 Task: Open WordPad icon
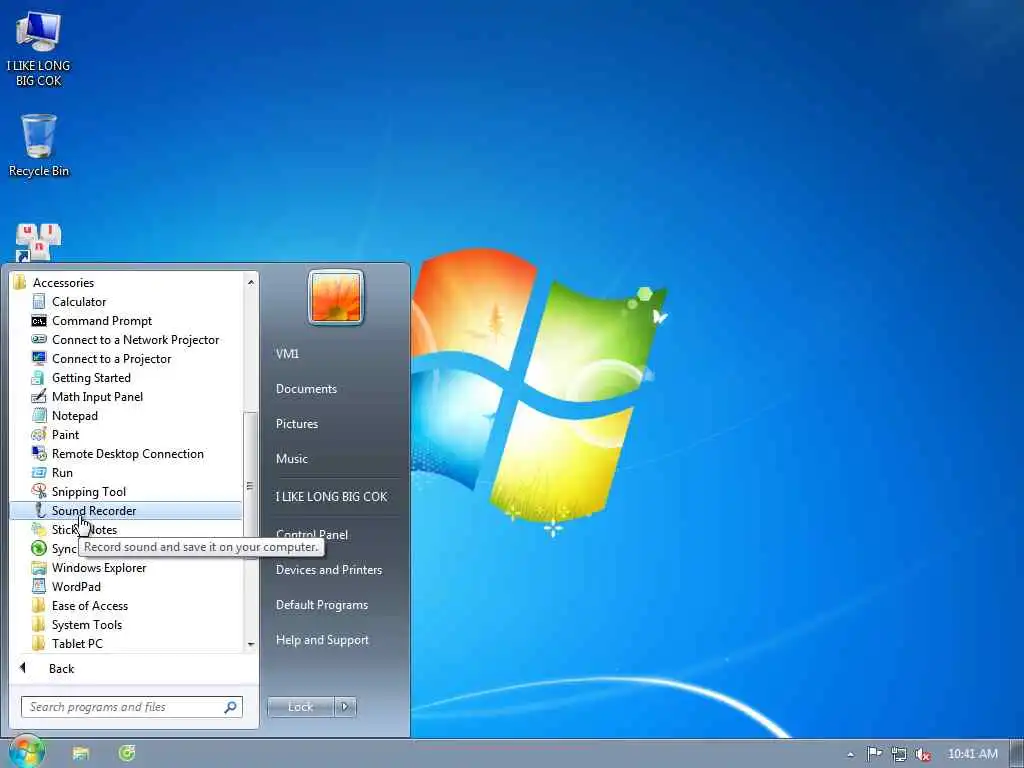click(39, 586)
